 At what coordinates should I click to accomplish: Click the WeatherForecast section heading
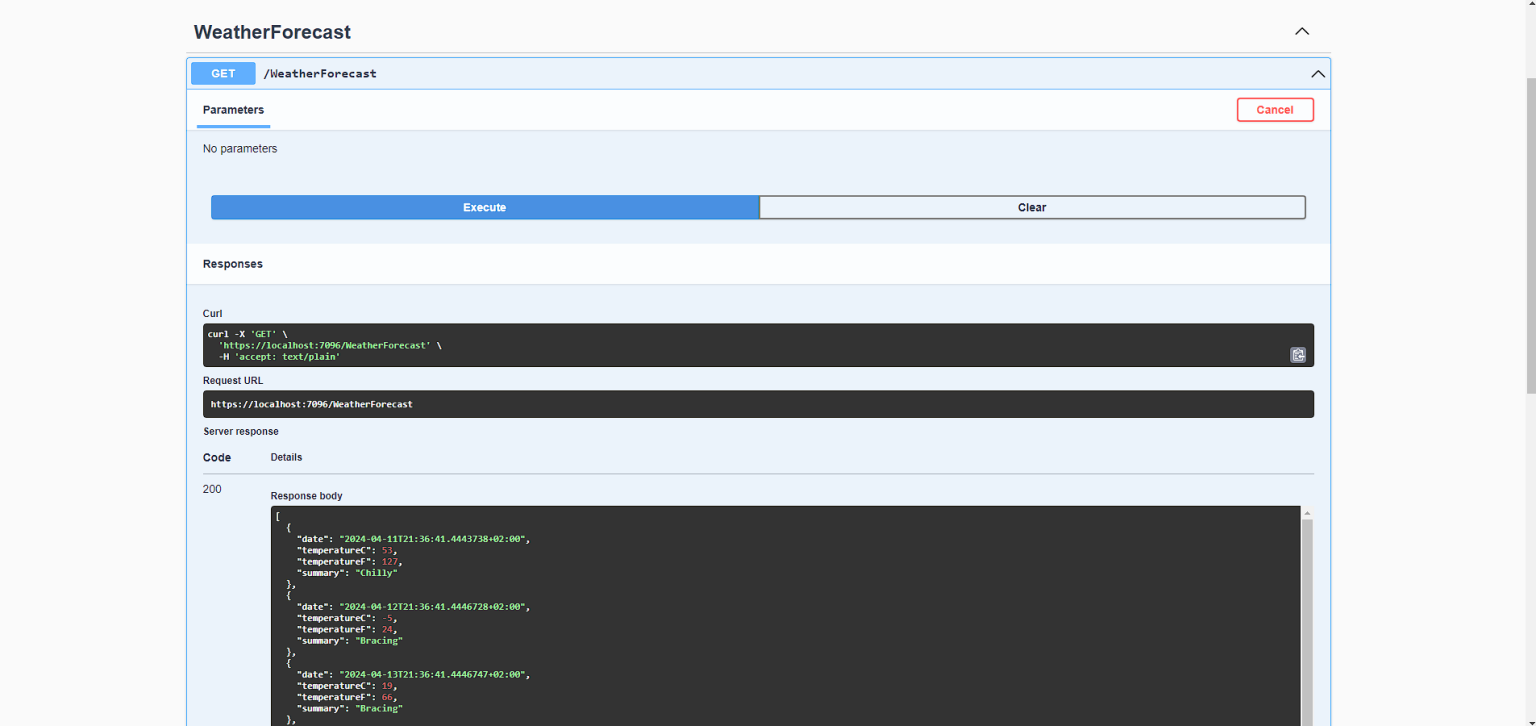[272, 32]
